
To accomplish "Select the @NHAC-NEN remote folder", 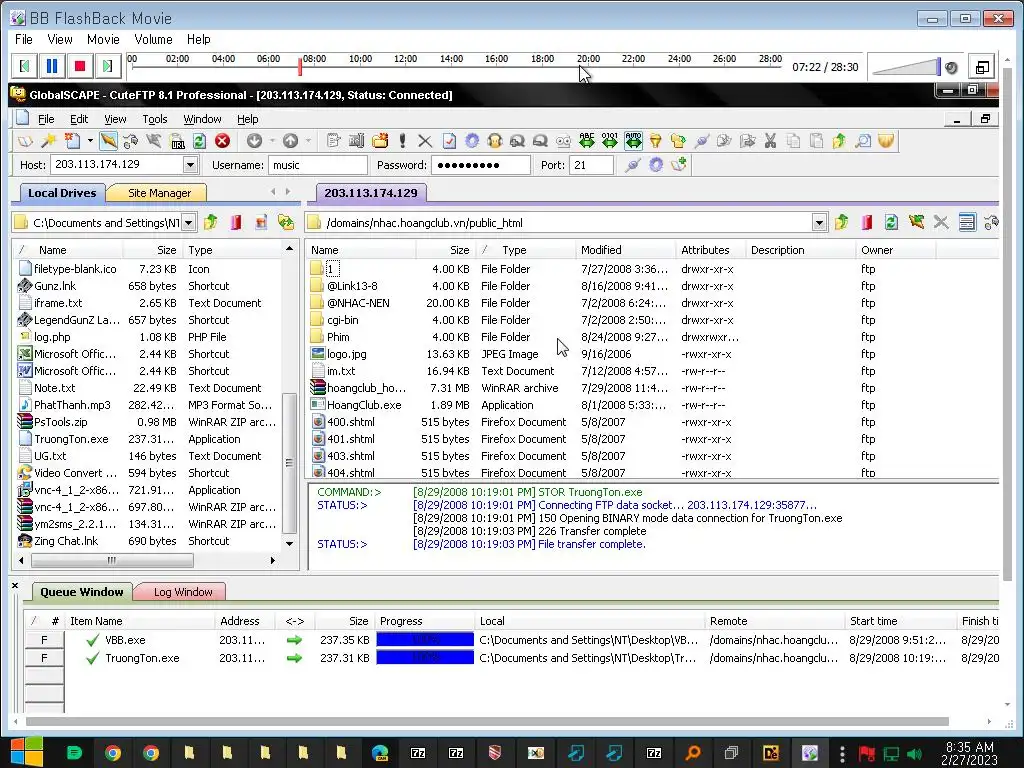I will [358, 303].
